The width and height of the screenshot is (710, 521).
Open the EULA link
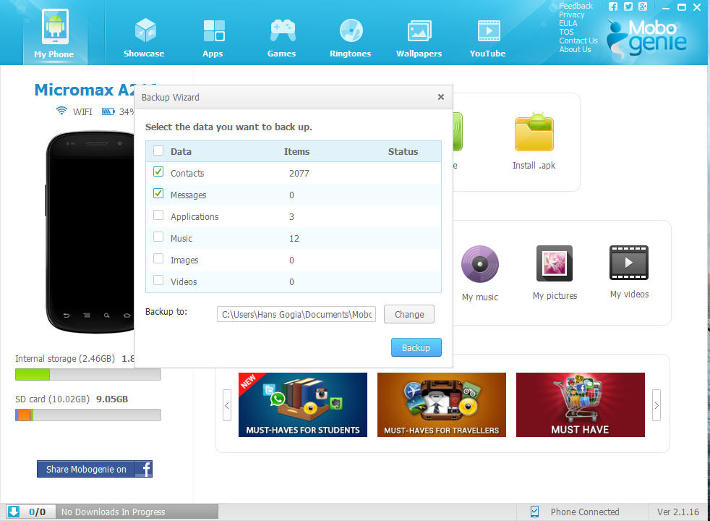click(x=568, y=23)
